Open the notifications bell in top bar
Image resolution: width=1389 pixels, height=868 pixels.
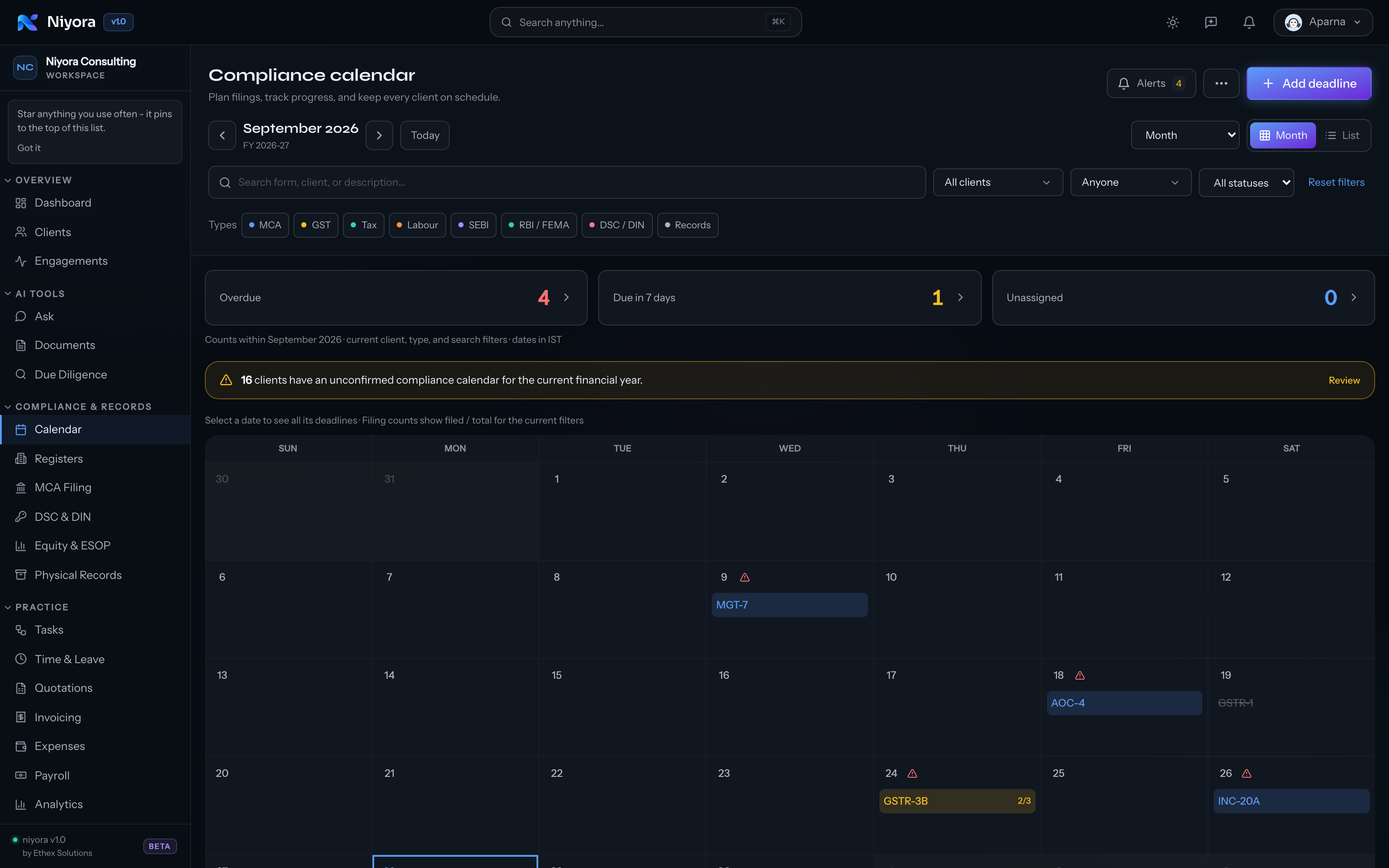(x=1249, y=23)
